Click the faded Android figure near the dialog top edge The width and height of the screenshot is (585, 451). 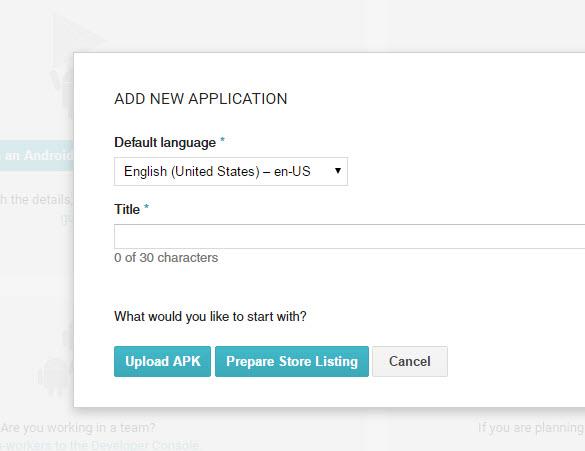point(63,90)
